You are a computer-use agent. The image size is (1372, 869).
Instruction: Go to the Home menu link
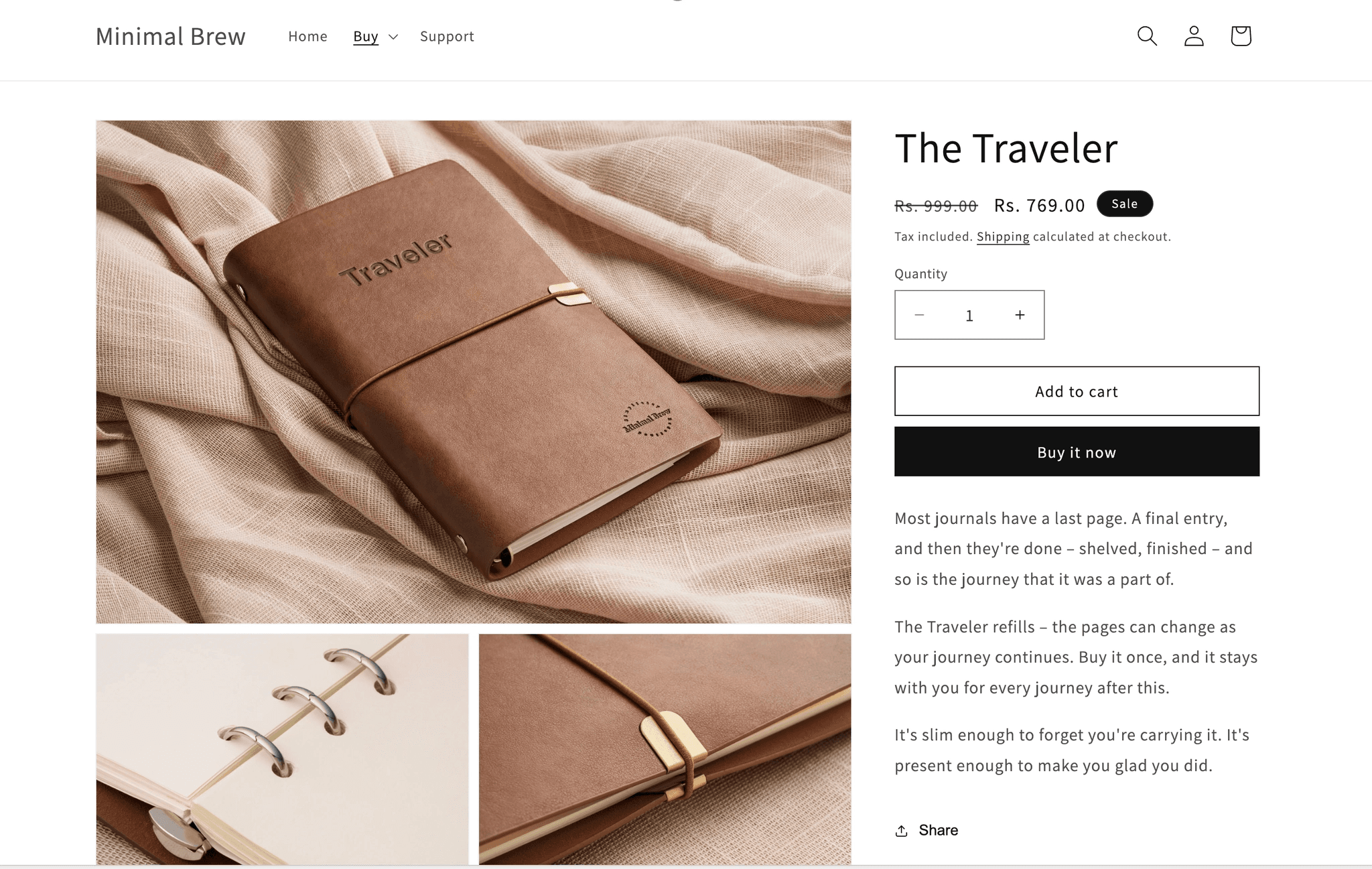(x=307, y=36)
